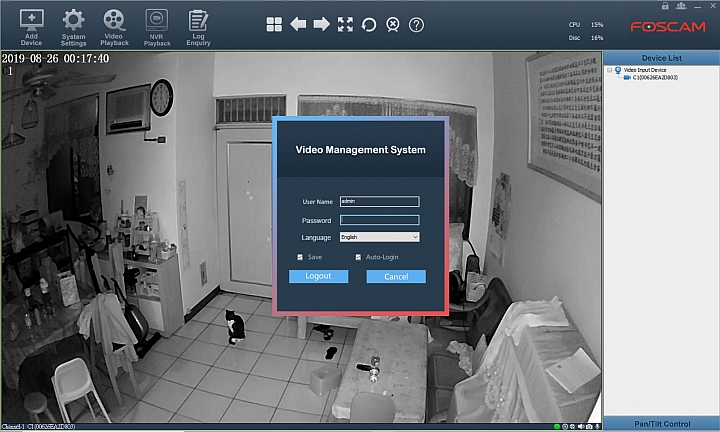Open the help question mark icon
Image resolution: width=720 pixels, height=432 pixels.
pyautogui.click(x=416, y=24)
